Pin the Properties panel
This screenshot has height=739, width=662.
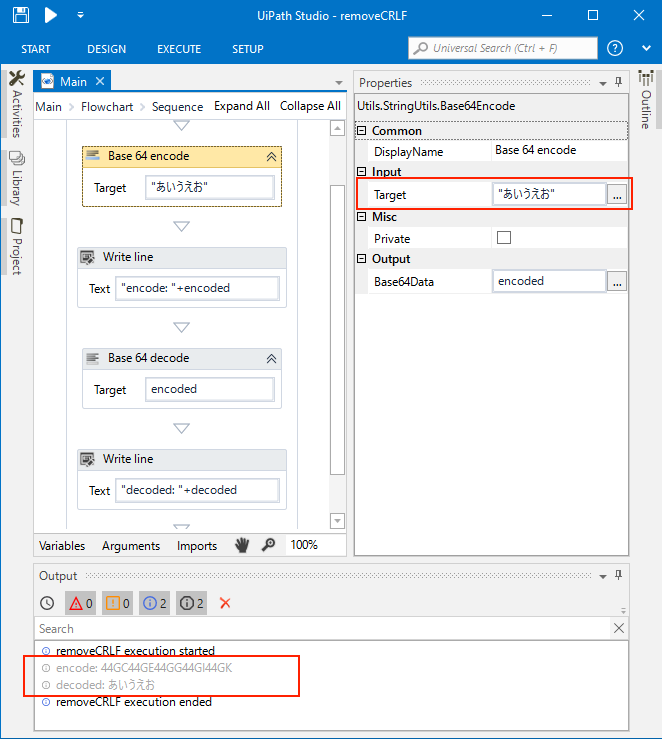tap(618, 82)
